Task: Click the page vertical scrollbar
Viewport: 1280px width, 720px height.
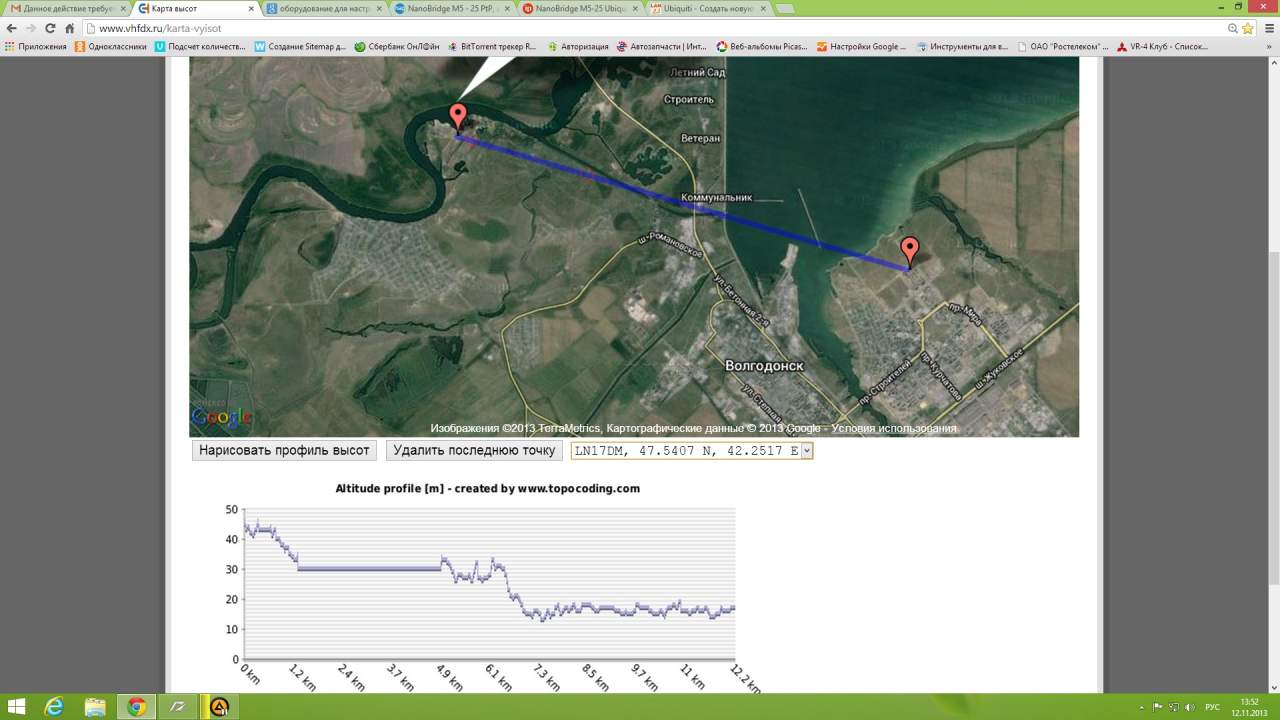Action: [x=1273, y=373]
